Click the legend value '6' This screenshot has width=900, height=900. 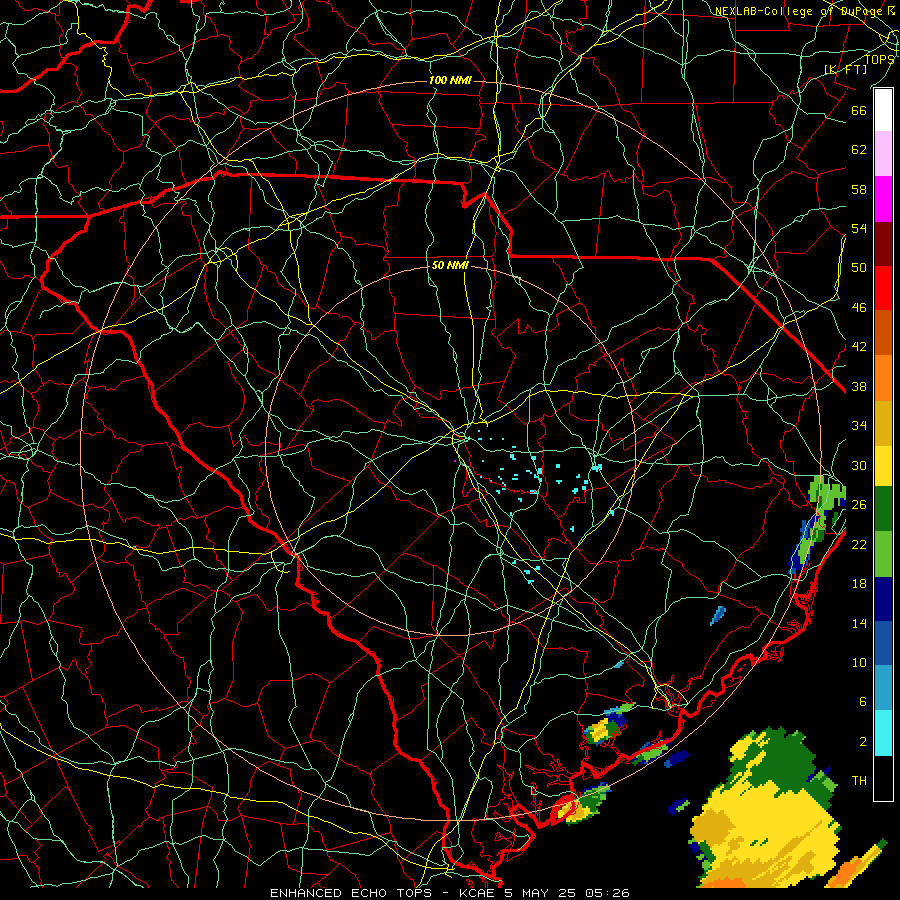coord(862,702)
